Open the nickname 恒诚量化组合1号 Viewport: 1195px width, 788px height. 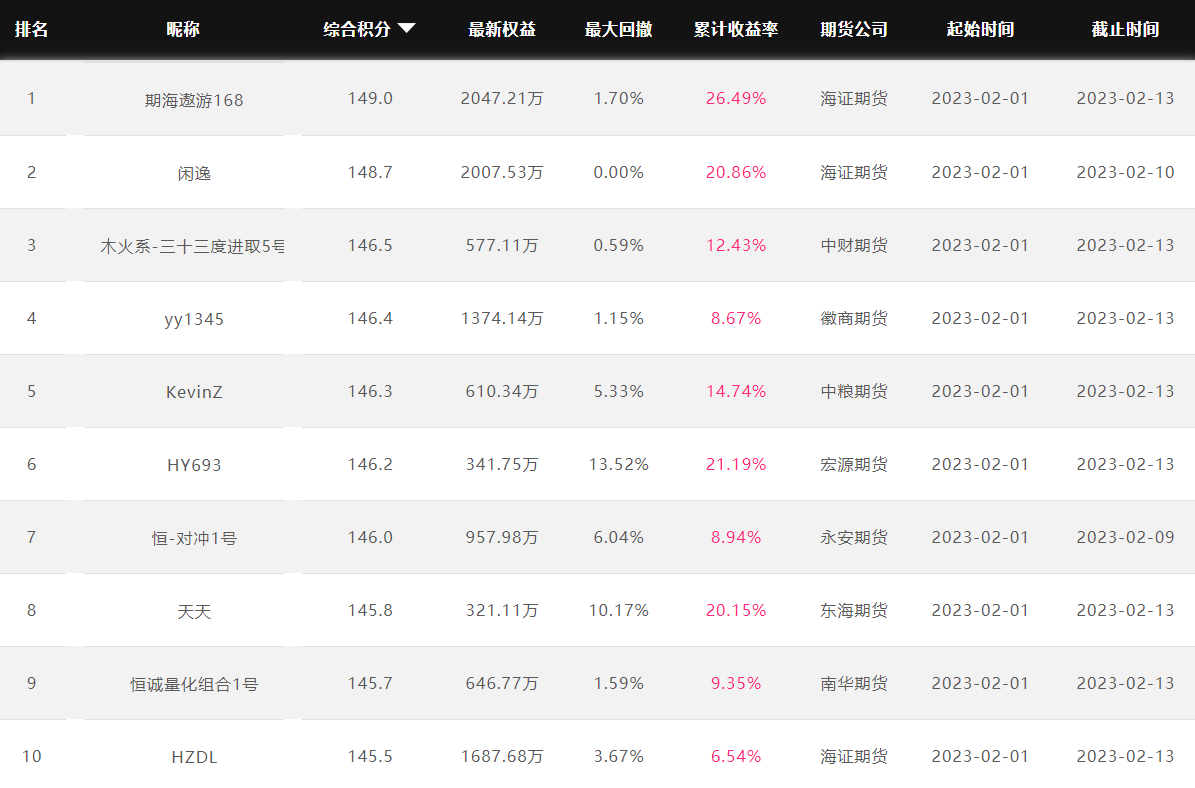(x=194, y=684)
